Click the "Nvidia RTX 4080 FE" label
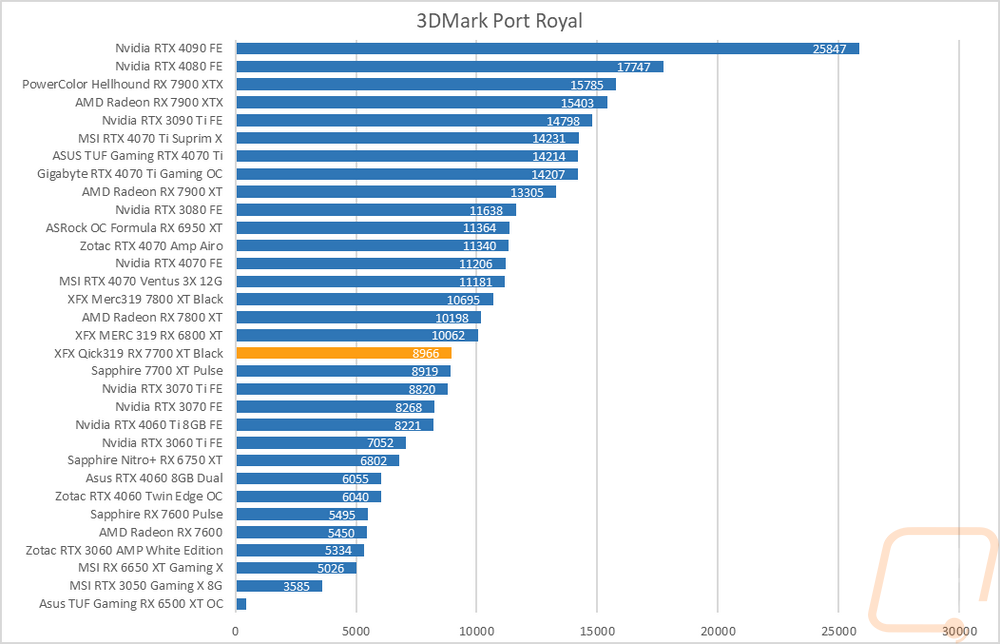This screenshot has width=1000, height=644. [169, 66]
